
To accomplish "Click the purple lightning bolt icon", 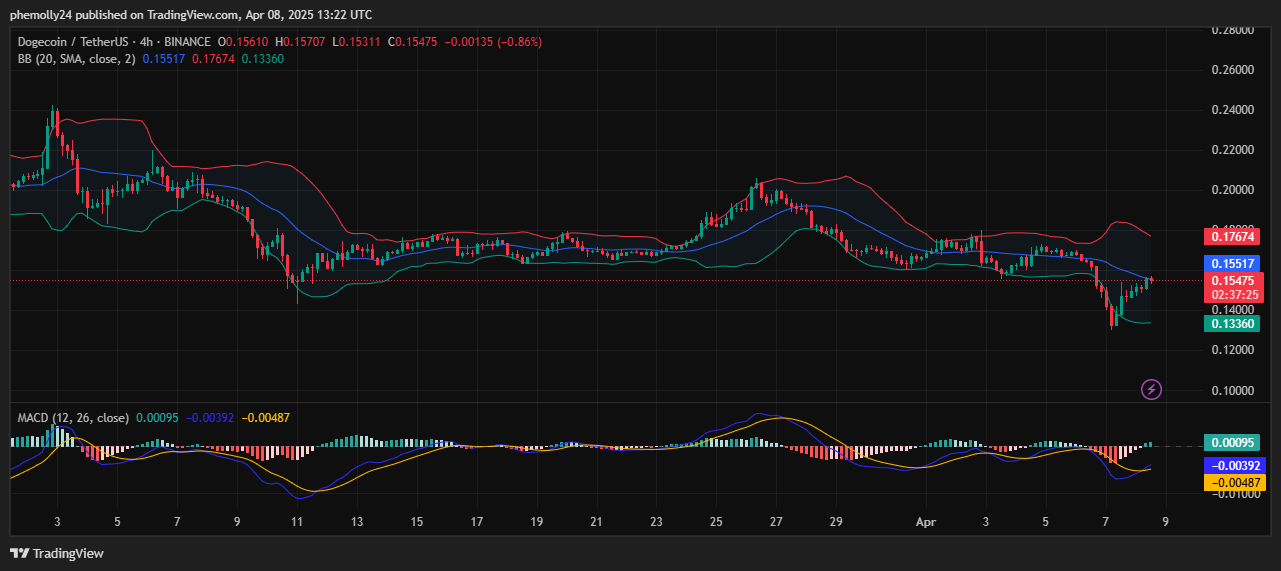I will click(1151, 389).
